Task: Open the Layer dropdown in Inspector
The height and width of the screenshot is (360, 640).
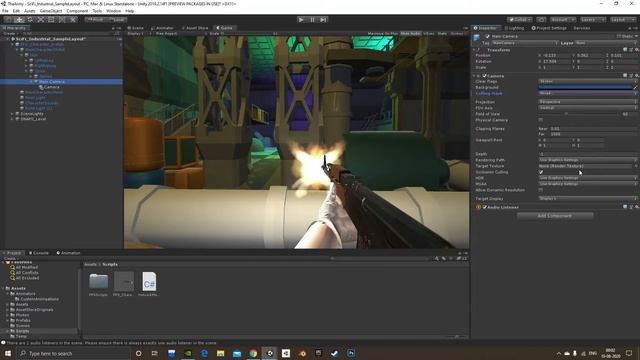Action: (606, 43)
